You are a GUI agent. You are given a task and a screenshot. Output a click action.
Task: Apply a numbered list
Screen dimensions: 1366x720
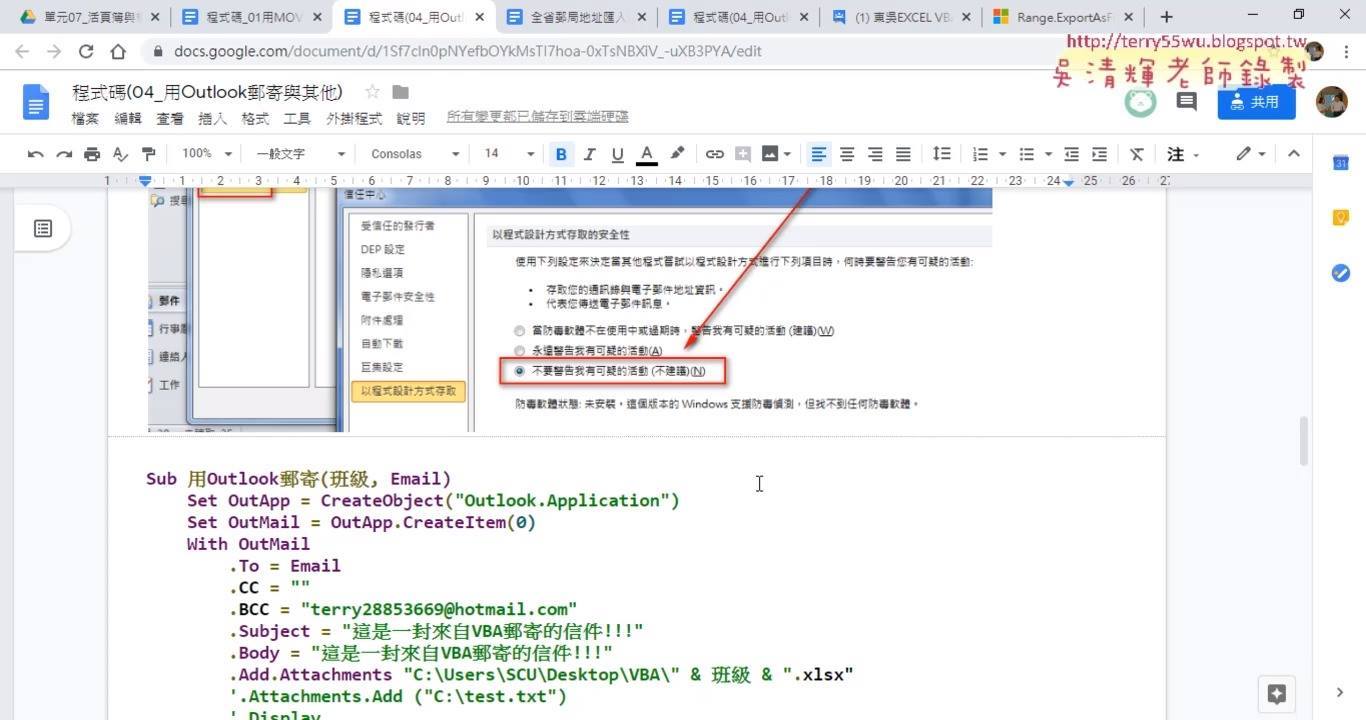point(979,154)
